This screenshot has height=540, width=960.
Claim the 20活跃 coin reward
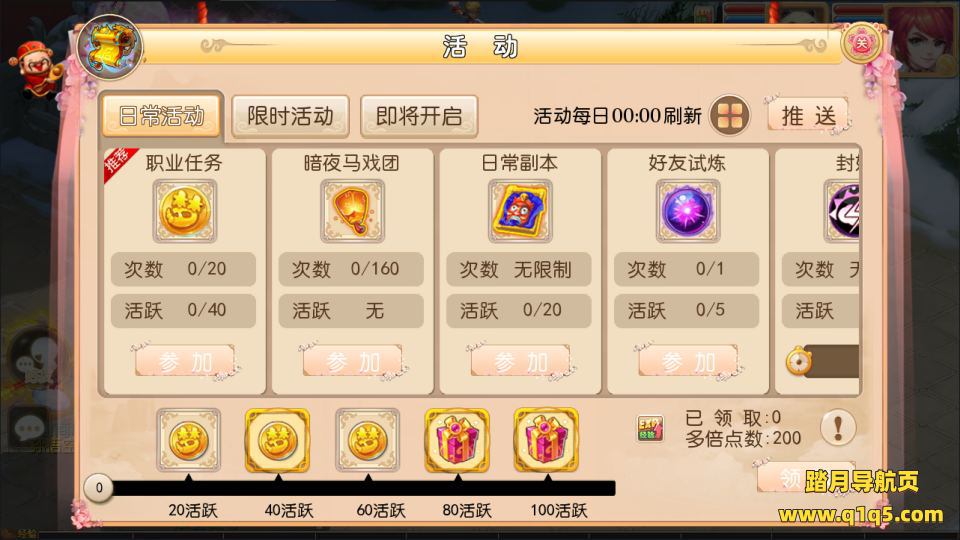point(189,440)
